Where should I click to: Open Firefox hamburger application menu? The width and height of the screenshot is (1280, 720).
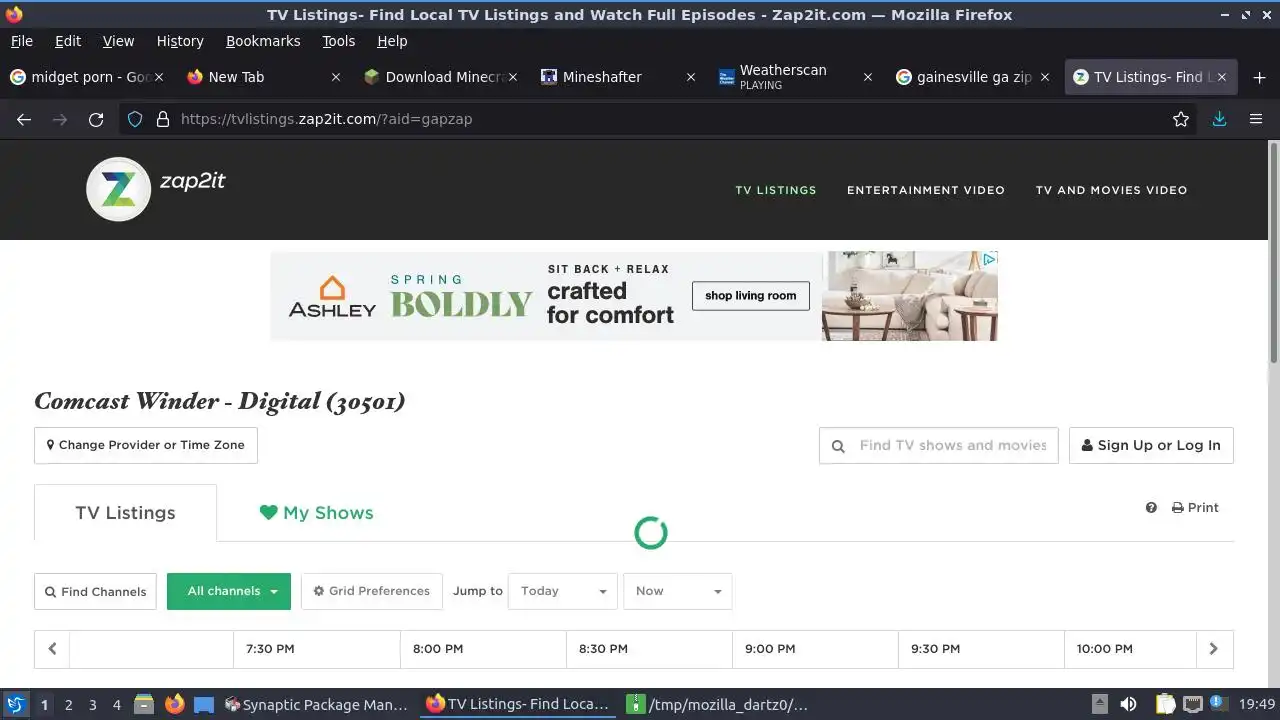click(x=1256, y=119)
